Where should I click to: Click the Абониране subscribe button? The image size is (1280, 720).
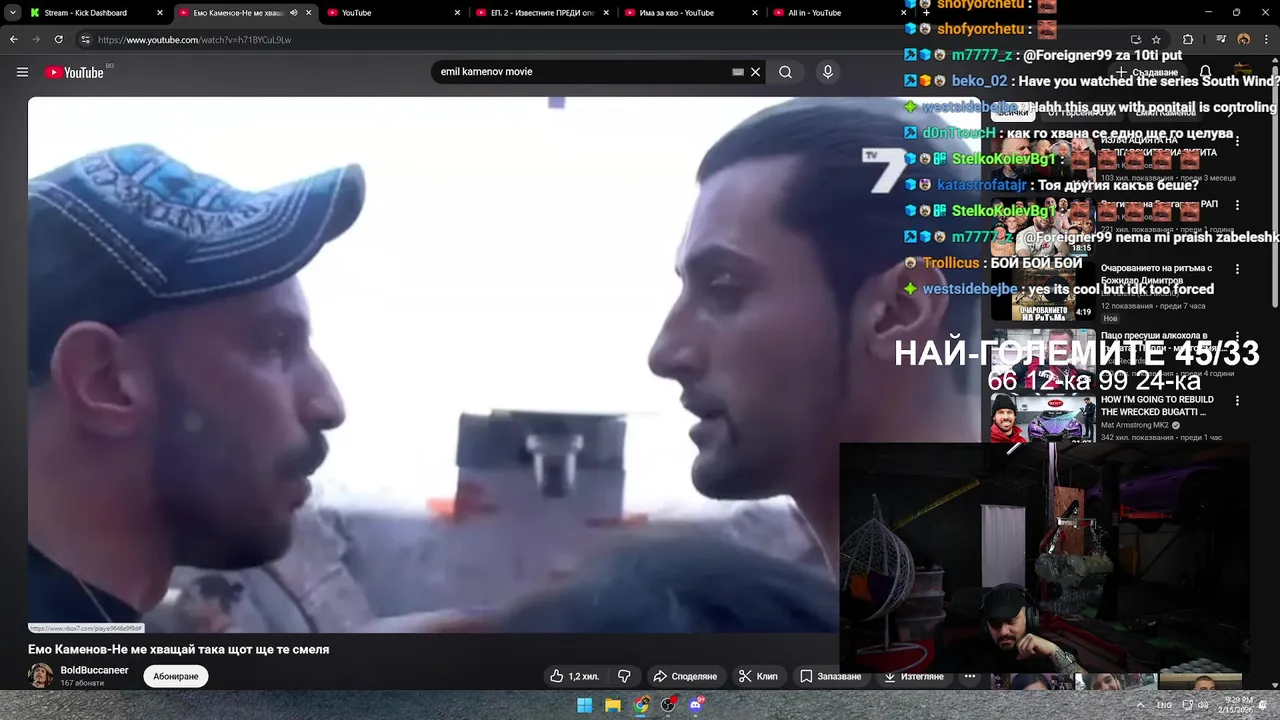click(x=176, y=677)
